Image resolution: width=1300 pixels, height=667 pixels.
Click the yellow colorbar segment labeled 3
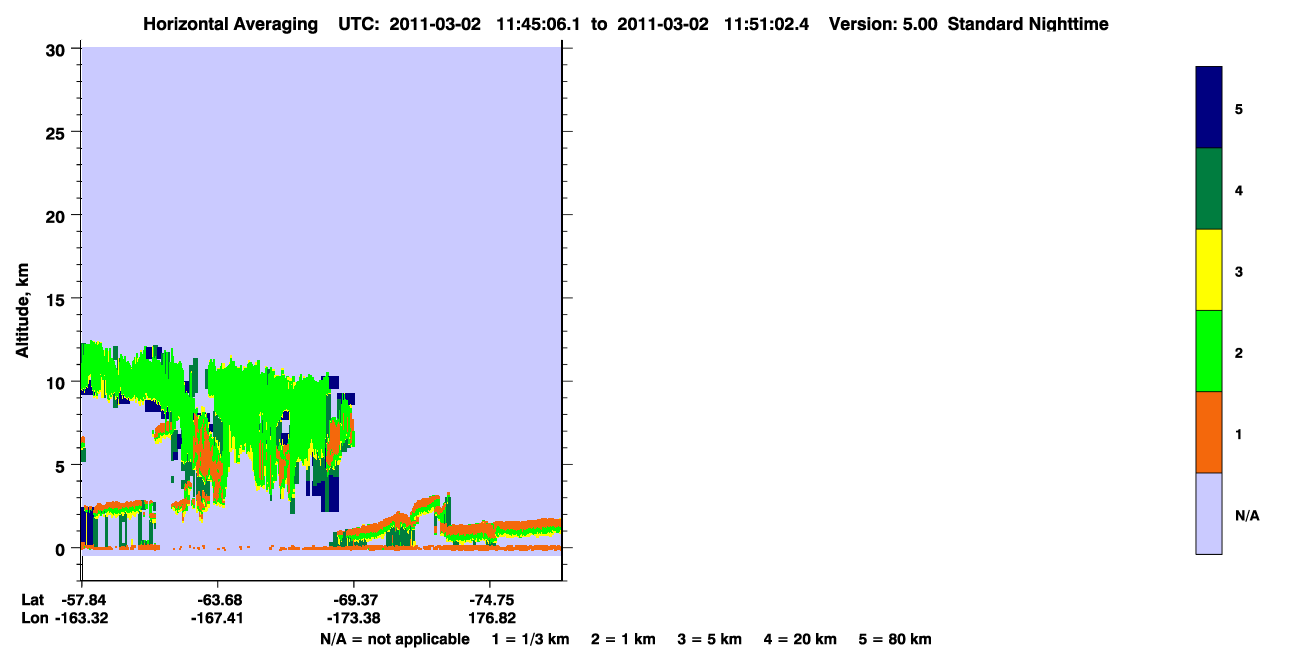tap(1209, 270)
